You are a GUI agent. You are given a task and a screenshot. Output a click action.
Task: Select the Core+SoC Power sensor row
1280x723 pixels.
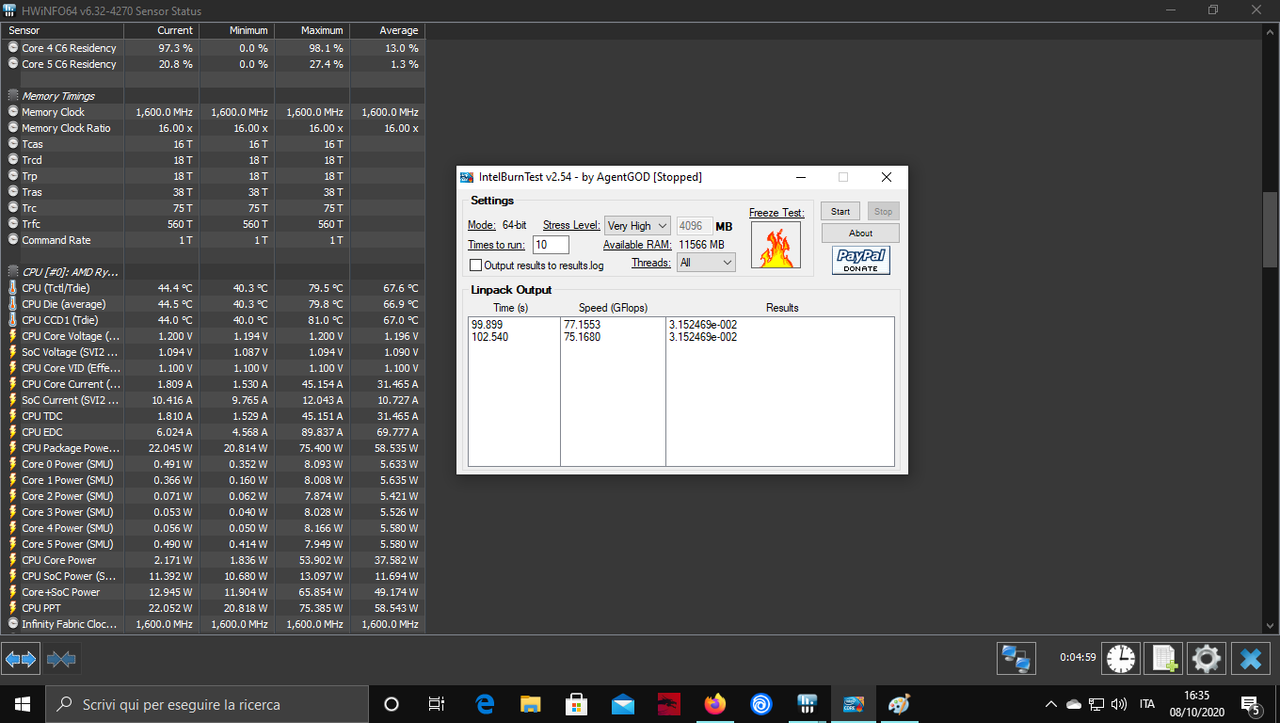[x=213, y=592]
